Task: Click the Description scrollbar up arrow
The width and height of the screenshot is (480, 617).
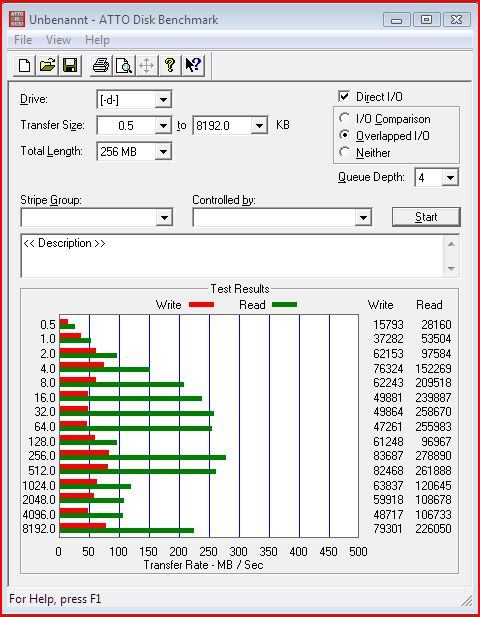Action: click(451, 244)
